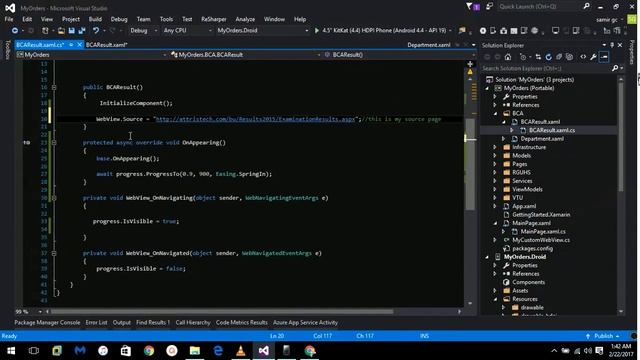Open the KitKat HDPI Phone device dropdown
This screenshot has height=360, width=640.
(451, 31)
